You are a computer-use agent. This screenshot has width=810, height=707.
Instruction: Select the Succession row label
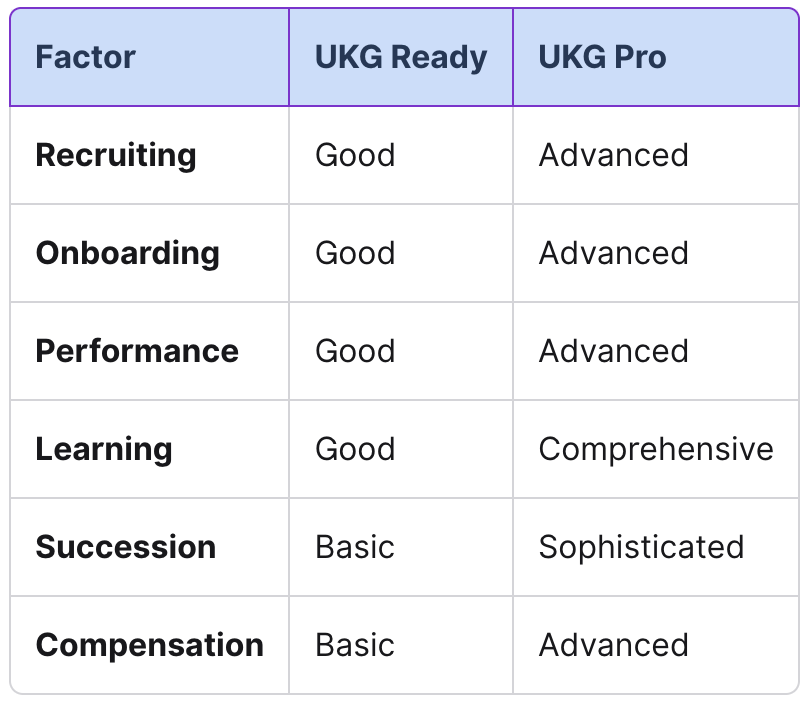126,547
